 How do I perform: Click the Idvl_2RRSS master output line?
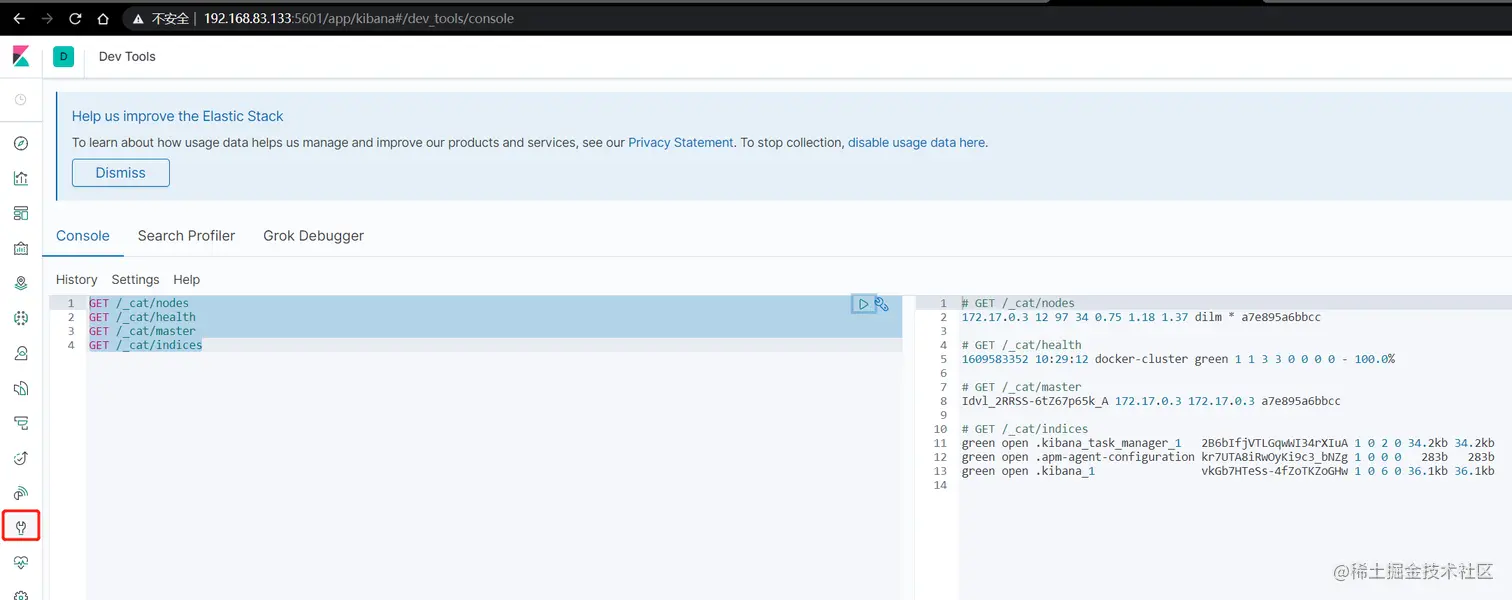[1151, 401]
